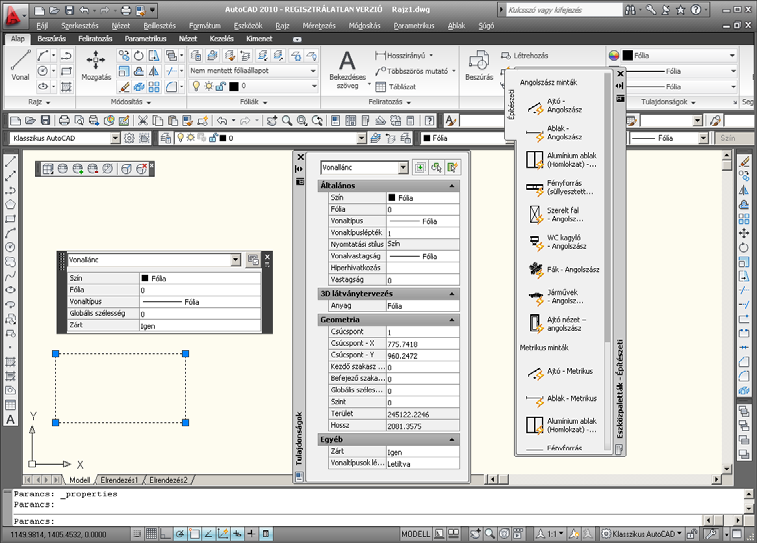Click the Többszörös mutató button
Screen dimensions: 757x543
click(x=415, y=71)
